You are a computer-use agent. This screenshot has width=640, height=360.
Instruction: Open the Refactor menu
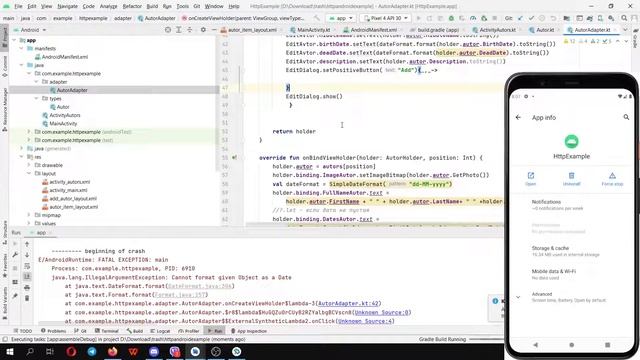[x=132, y=6]
